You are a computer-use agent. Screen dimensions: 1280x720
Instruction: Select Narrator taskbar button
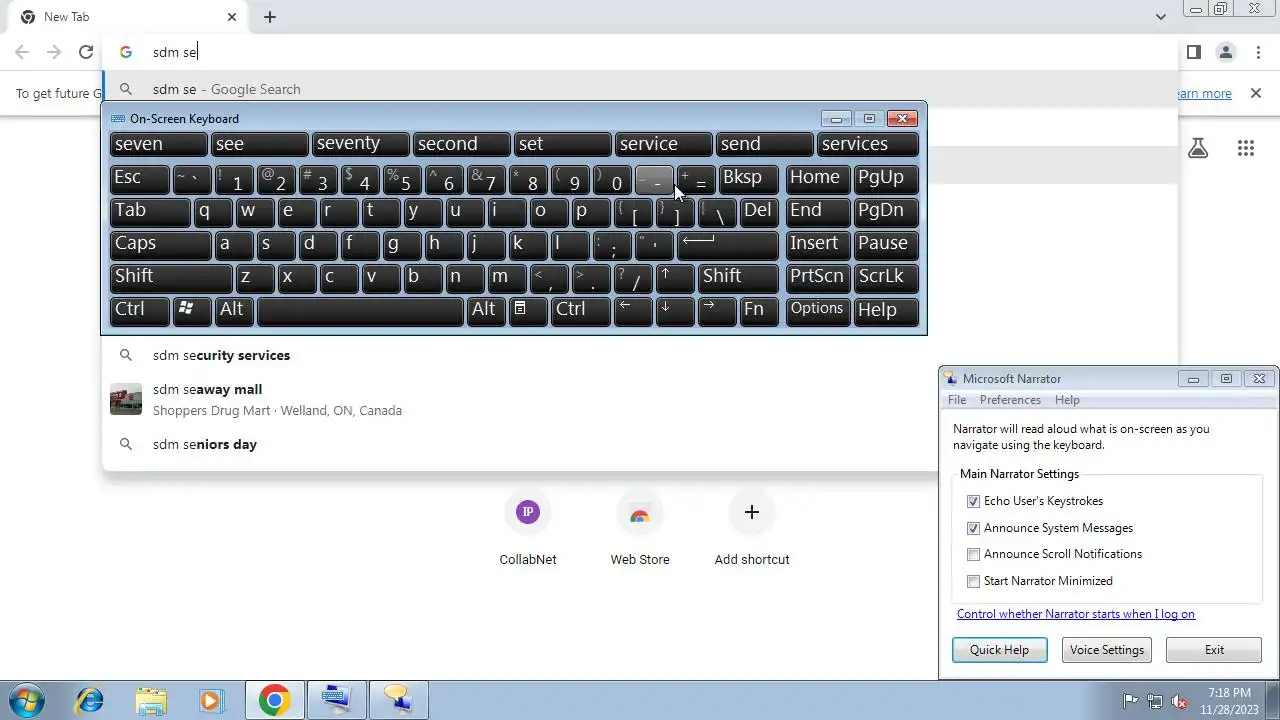point(398,700)
